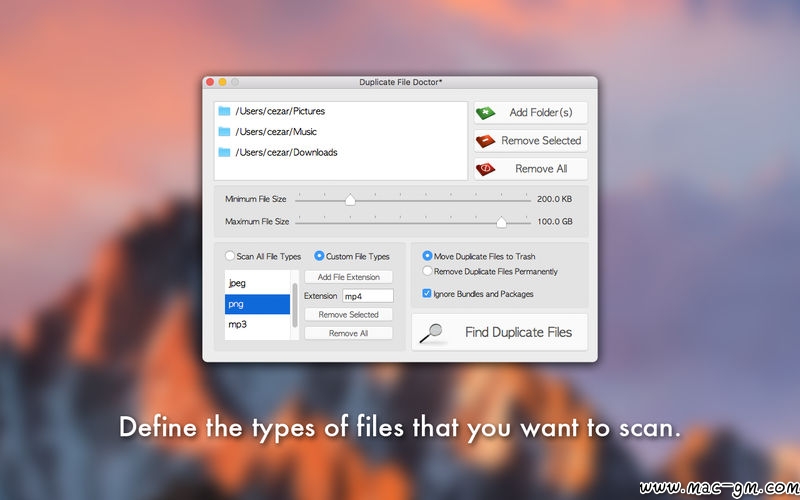This screenshot has width=800, height=500.
Task: Select jpeg in the extension list
Action: coord(258,283)
